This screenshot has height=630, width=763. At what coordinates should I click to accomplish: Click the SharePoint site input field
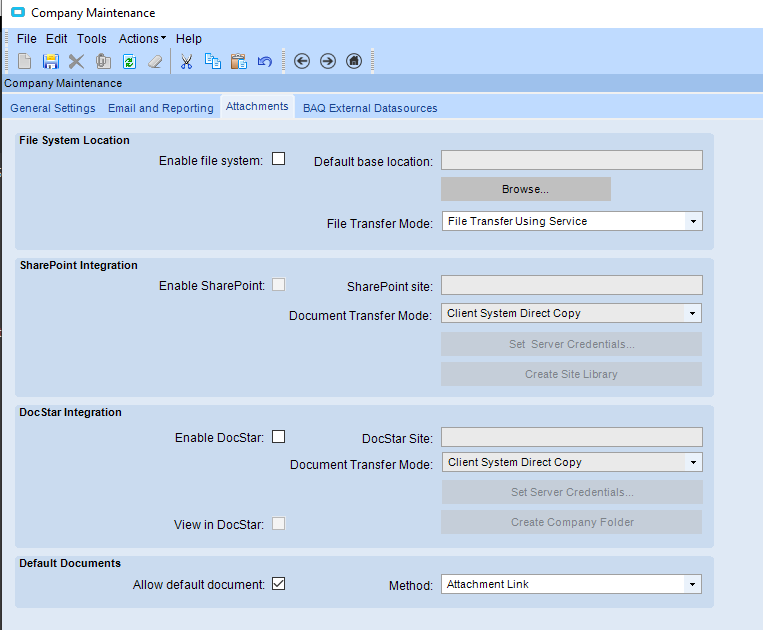572,285
